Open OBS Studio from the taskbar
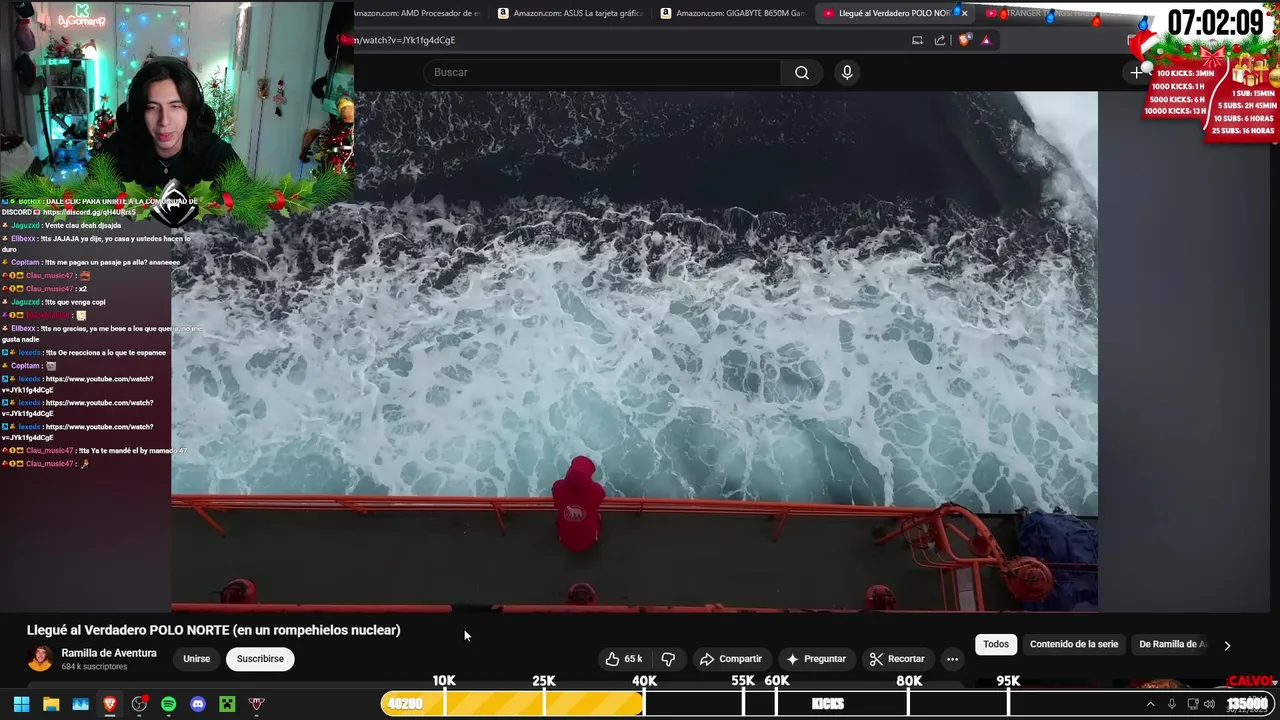This screenshot has height=720, width=1280. (139, 704)
